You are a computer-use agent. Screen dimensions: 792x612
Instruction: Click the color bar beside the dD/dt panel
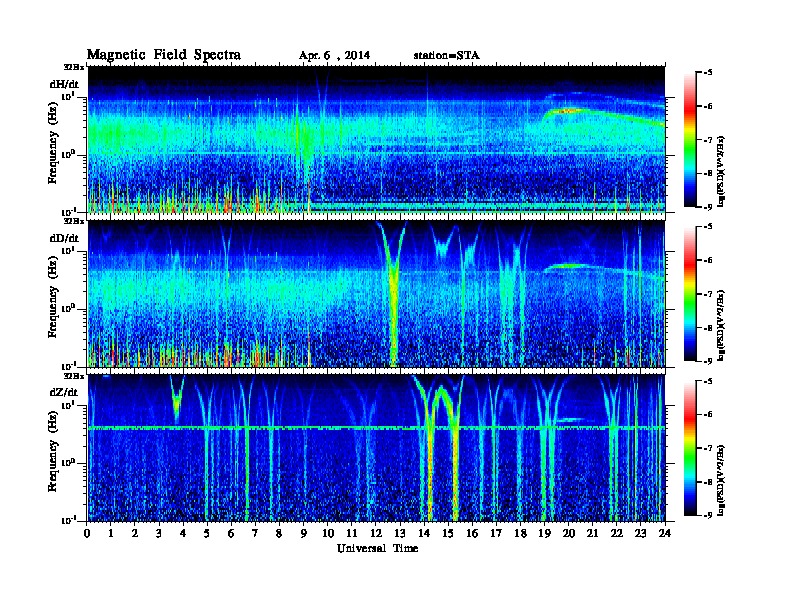[689, 293]
